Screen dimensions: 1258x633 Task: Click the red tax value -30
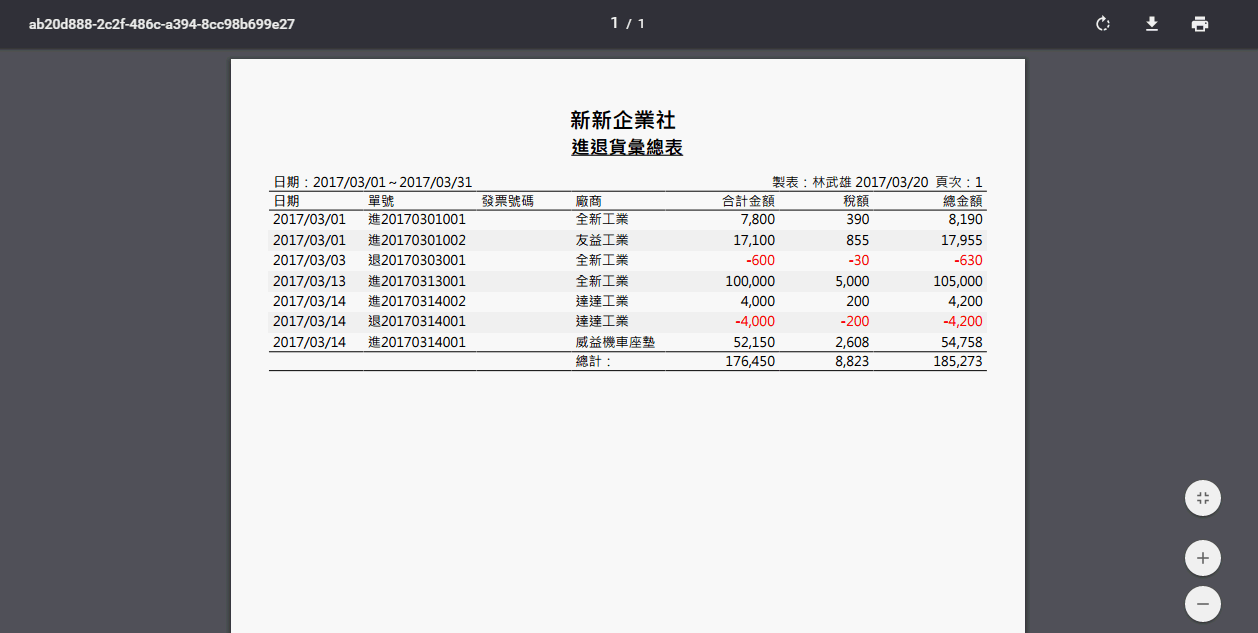coord(859,260)
